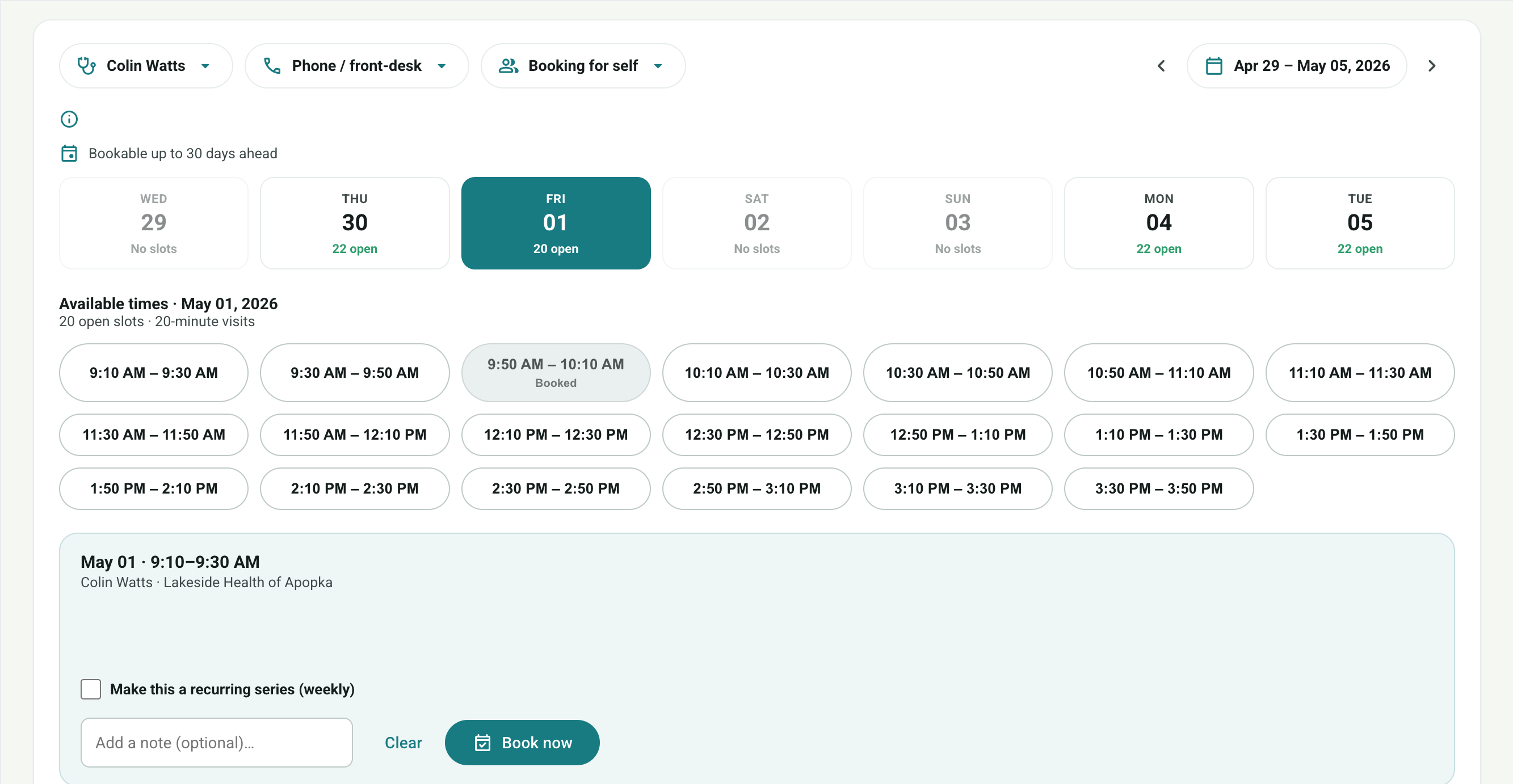
Task: Go to previous week with left chevron
Action: pos(1161,66)
